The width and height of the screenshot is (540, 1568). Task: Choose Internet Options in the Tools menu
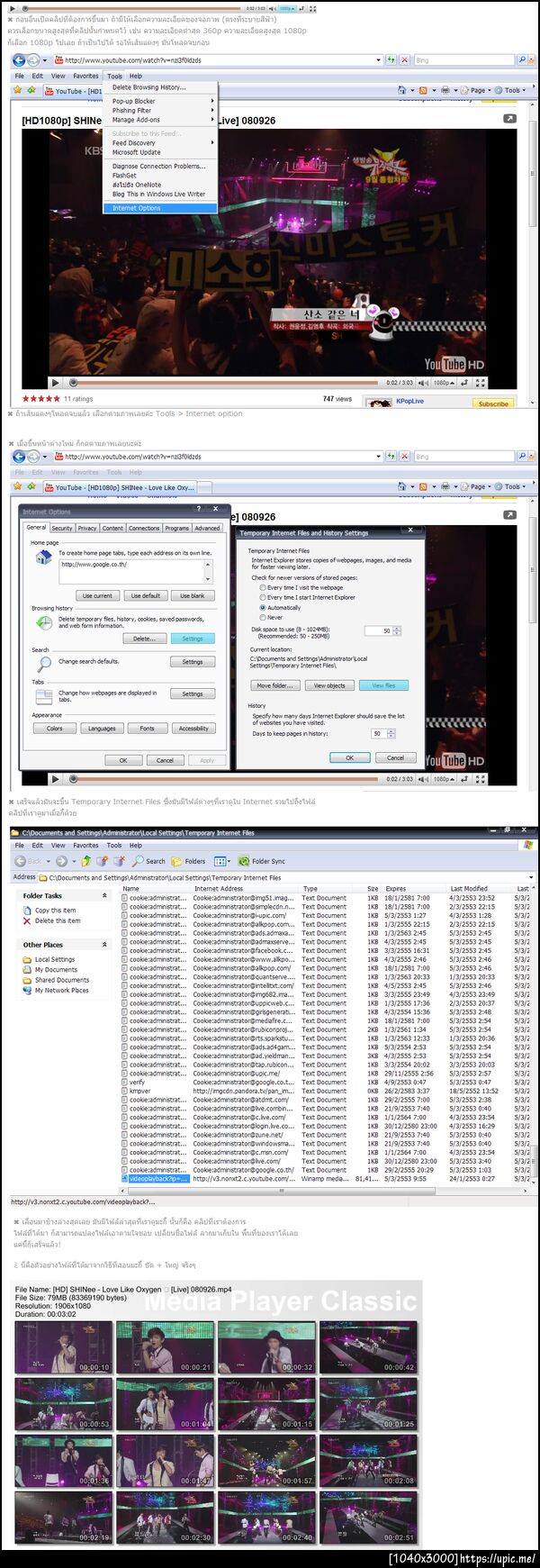162,208
